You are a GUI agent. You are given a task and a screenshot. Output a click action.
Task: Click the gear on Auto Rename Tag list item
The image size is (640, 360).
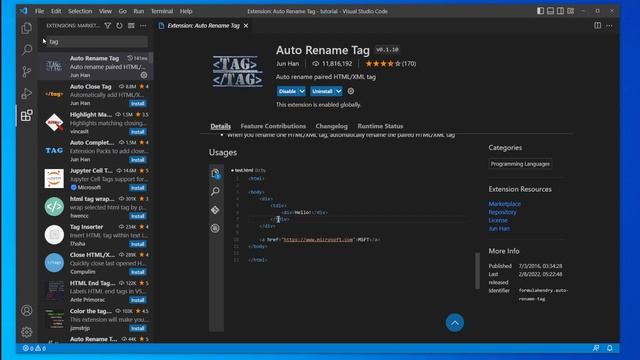pos(144,75)
